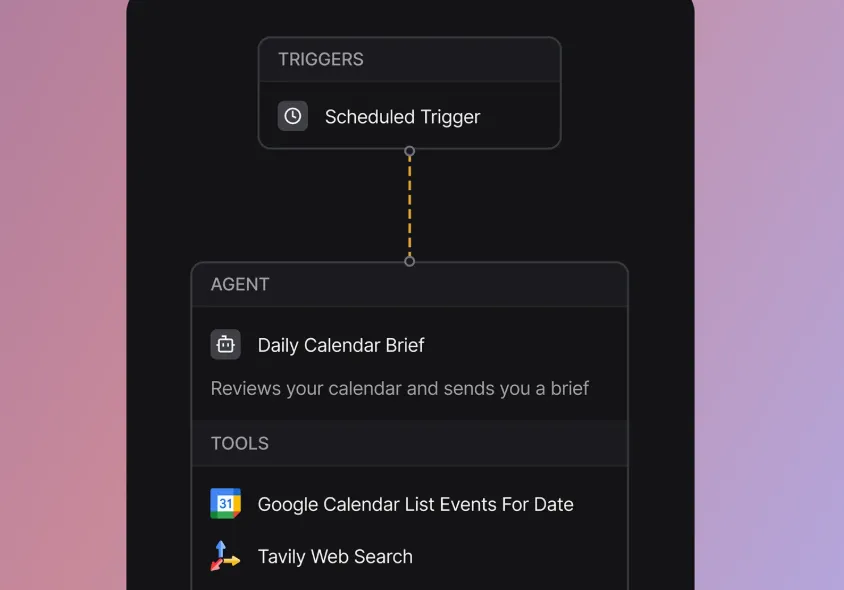Click the AGENT section header
This screenshot has width=844, height=590.
click(239, 284)
